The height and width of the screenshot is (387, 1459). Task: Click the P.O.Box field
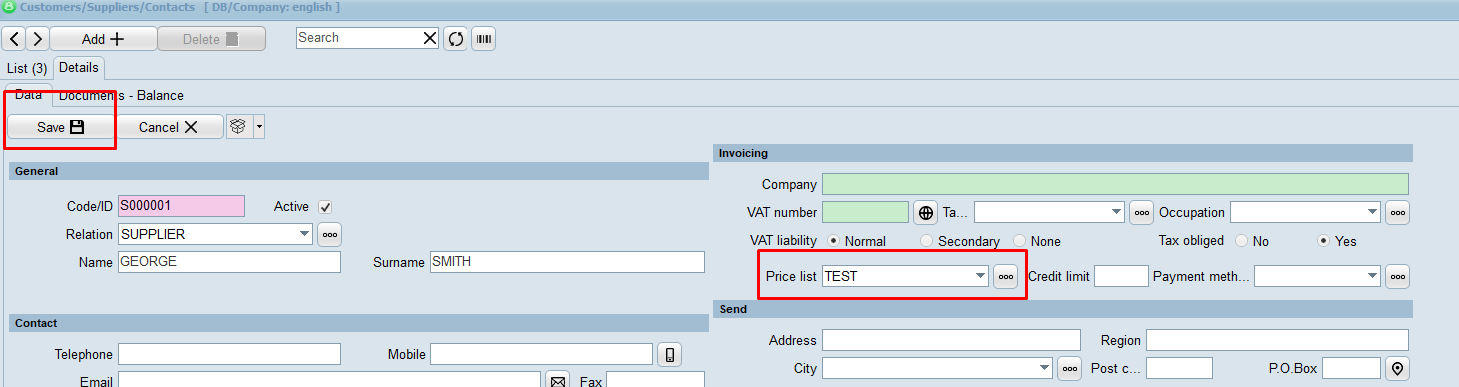1351,368
